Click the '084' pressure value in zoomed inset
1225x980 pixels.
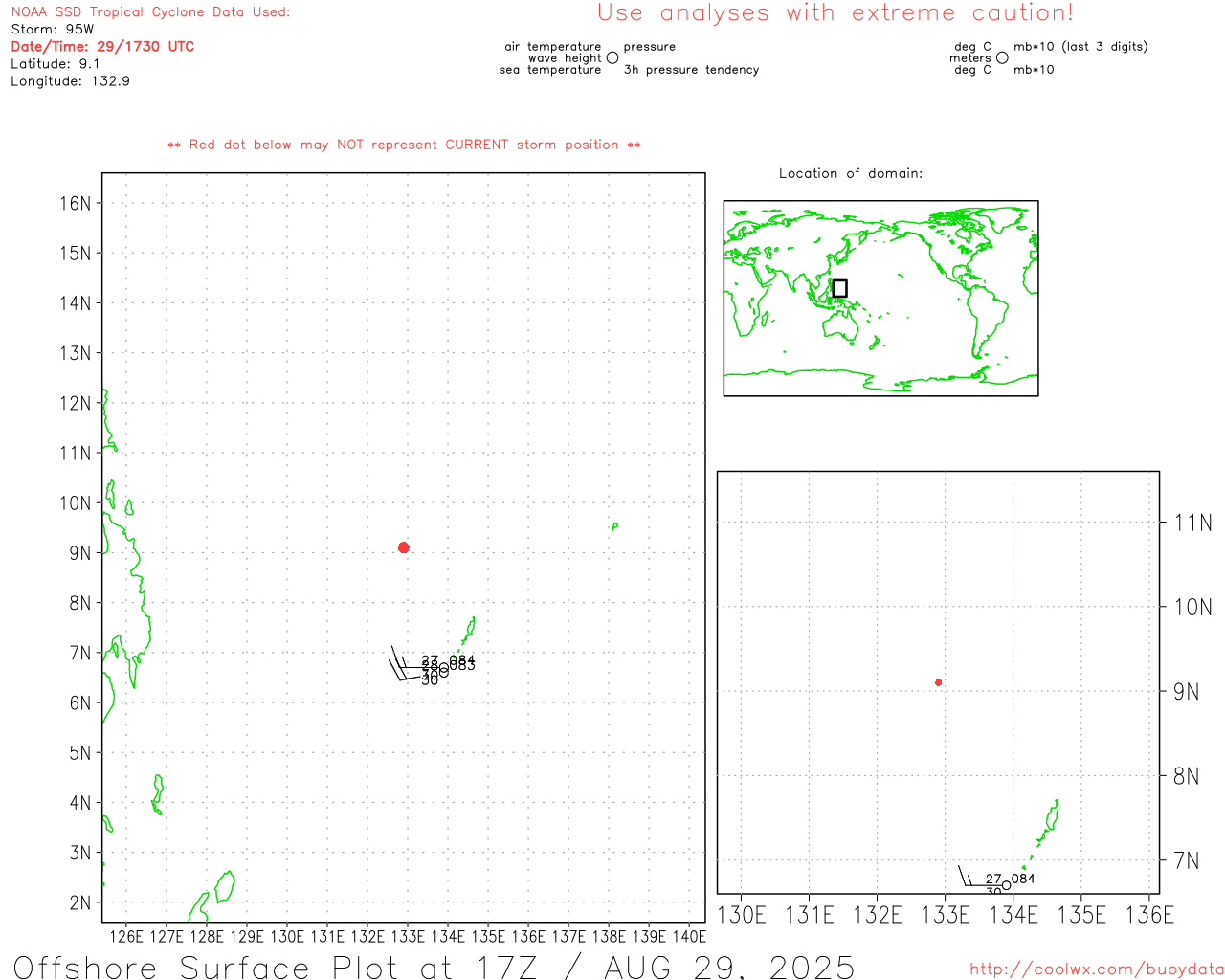(1023, 879)
